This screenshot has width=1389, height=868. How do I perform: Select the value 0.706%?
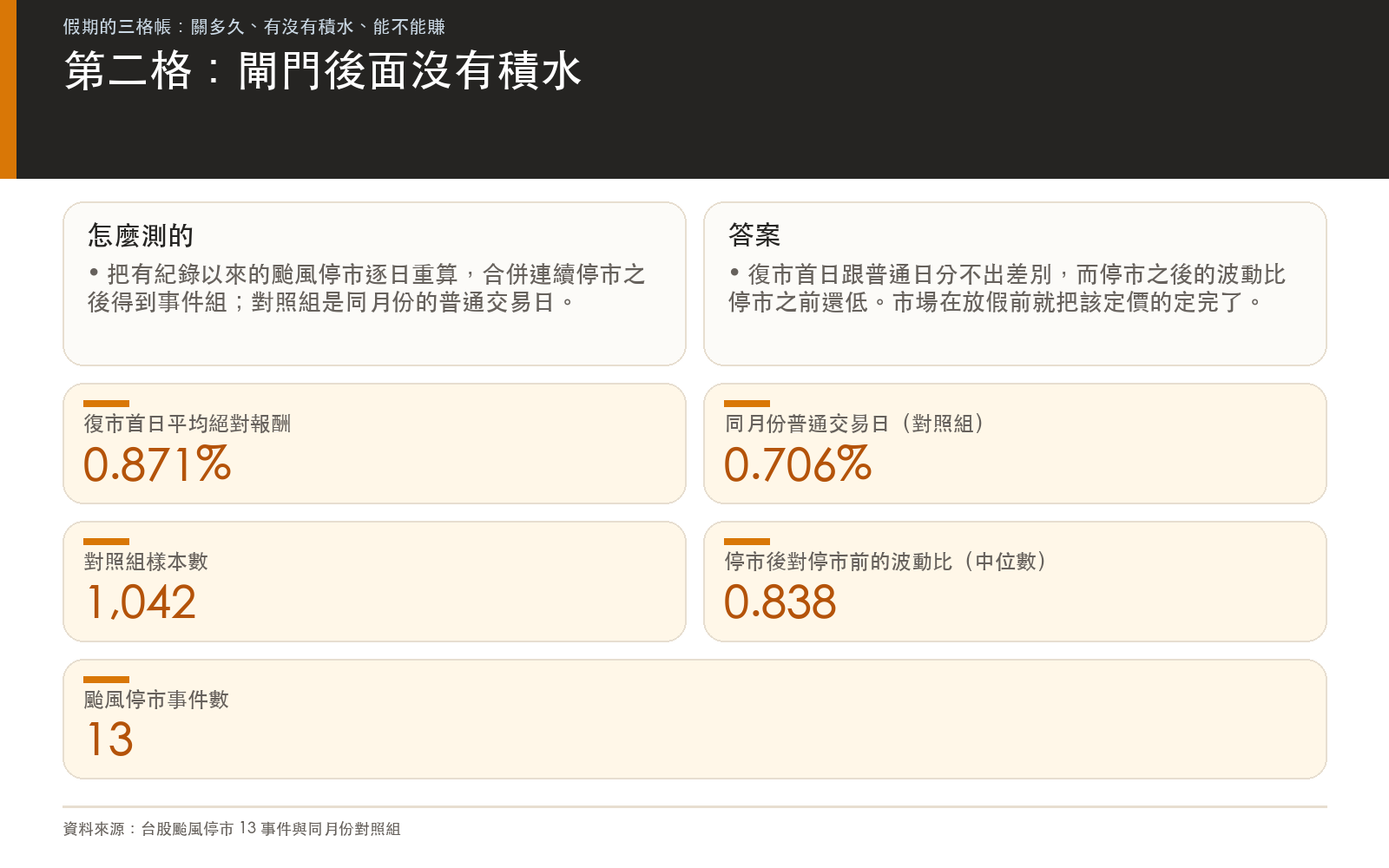798,464
